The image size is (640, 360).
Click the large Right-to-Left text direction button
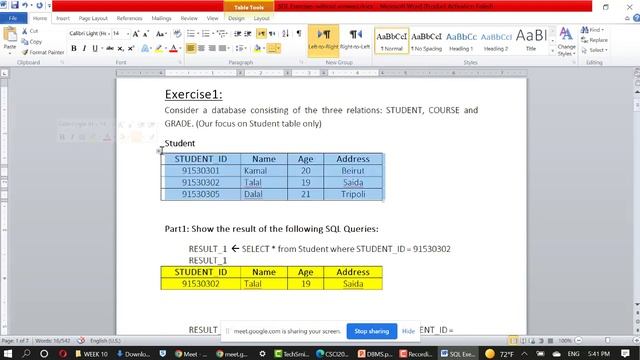point(355,39)
